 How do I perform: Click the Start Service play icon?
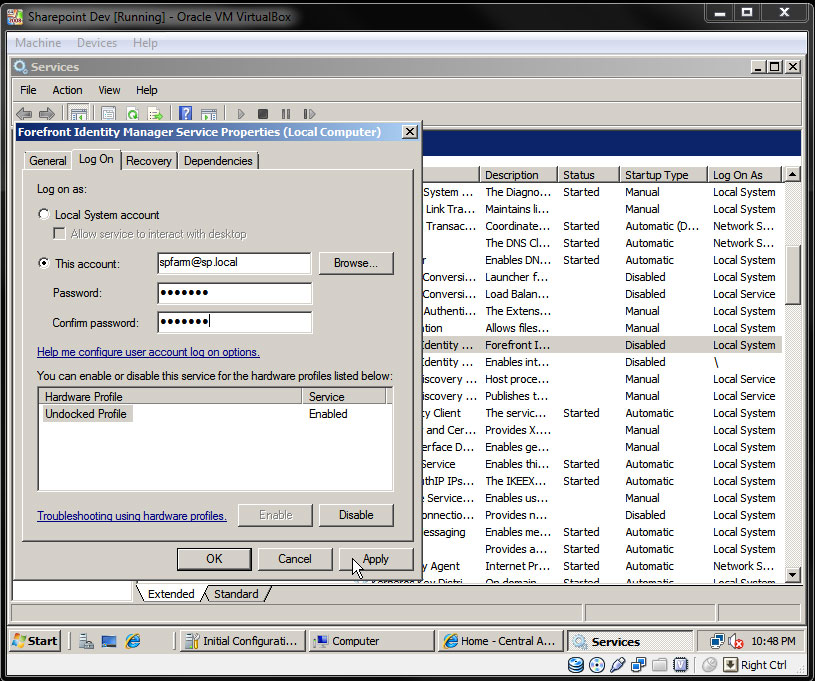pos(241,113)
